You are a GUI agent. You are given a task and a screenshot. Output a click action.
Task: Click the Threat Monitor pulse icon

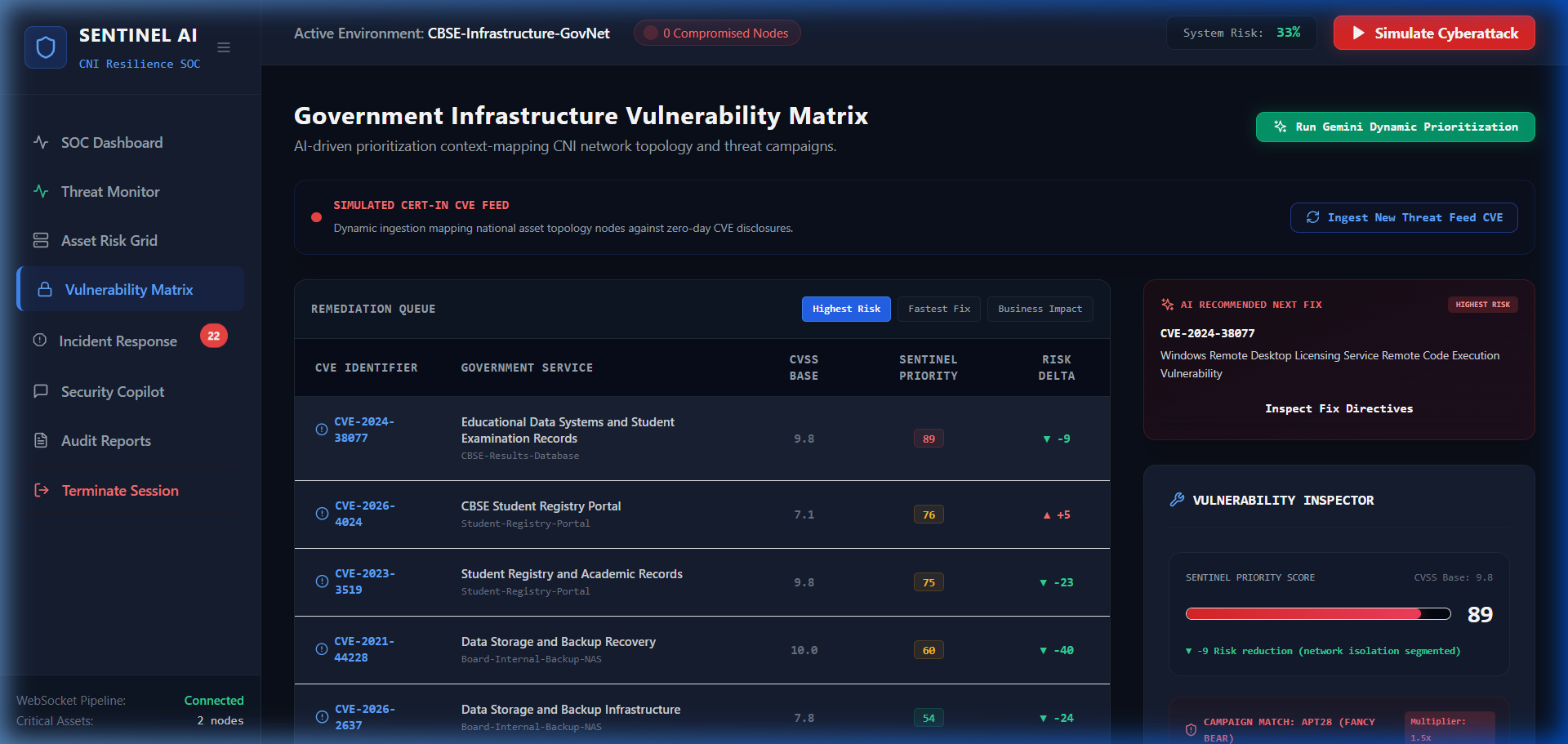[x=41, y=191]
